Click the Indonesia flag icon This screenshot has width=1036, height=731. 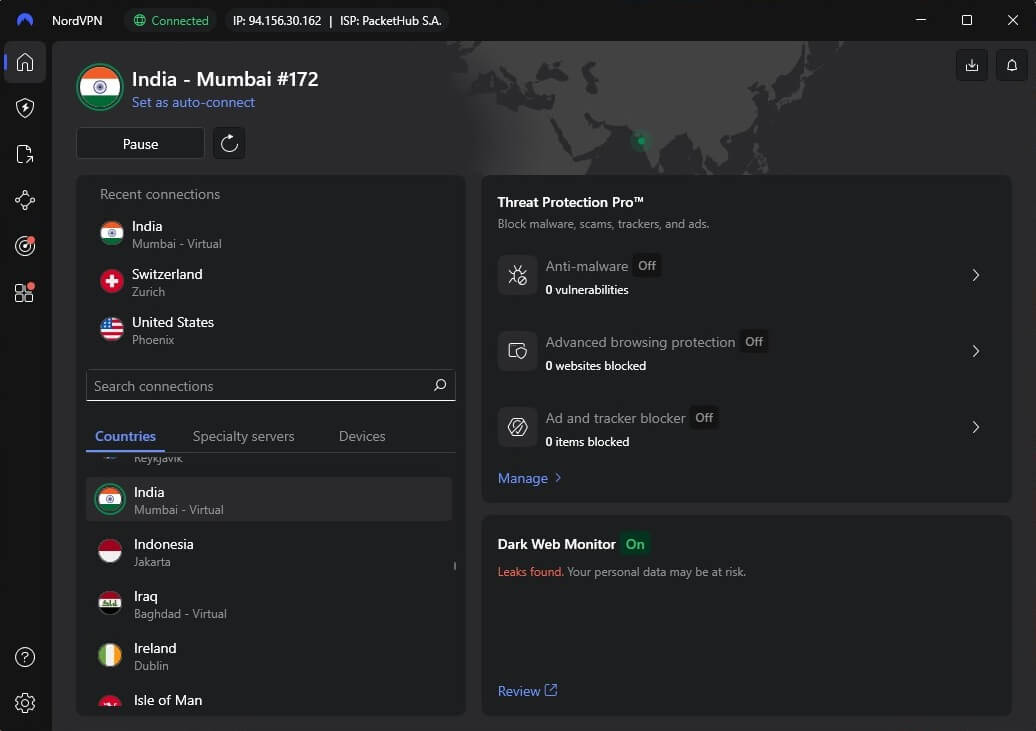[x=110, y=551]
